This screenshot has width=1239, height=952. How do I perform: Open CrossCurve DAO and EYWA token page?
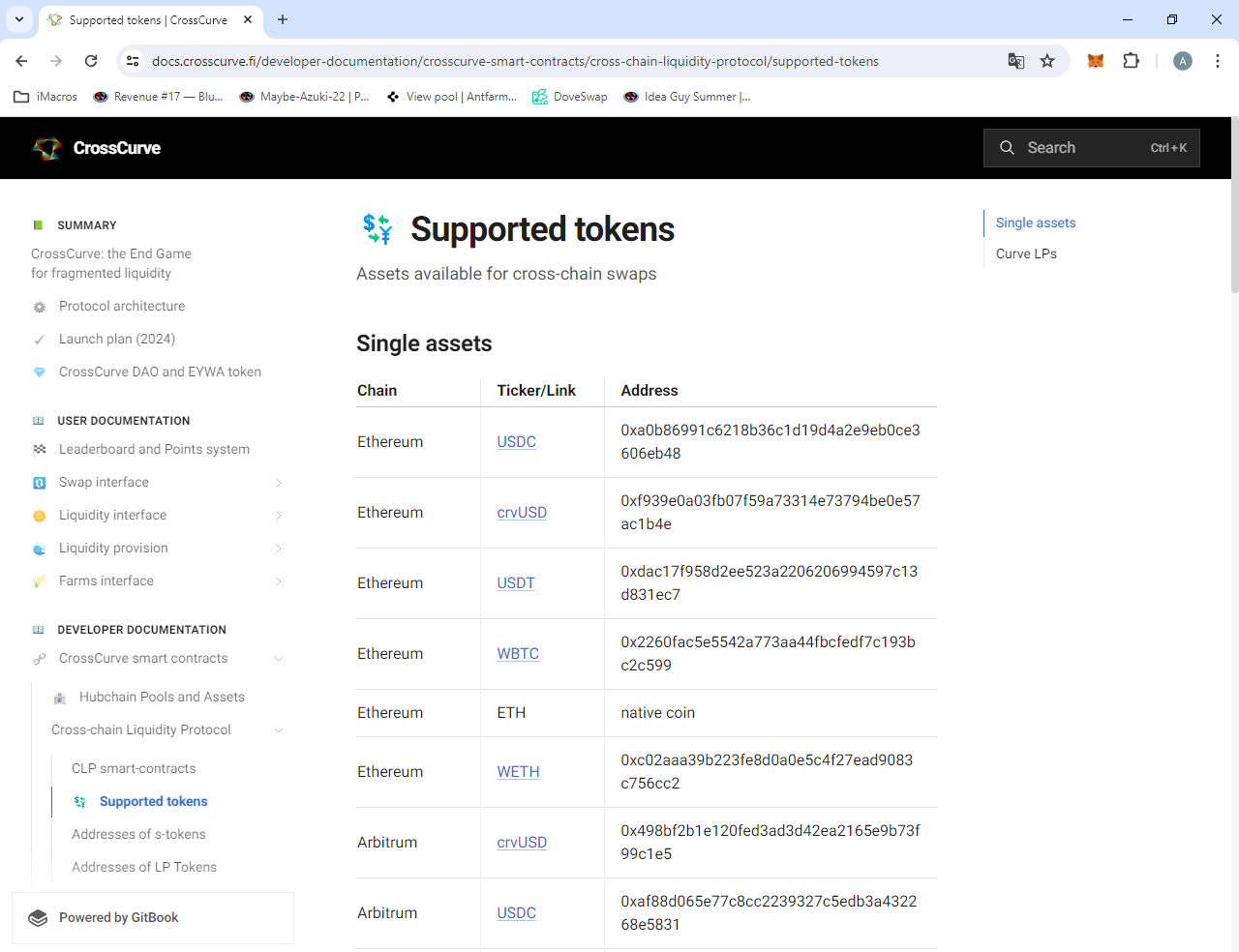[160, 372]
